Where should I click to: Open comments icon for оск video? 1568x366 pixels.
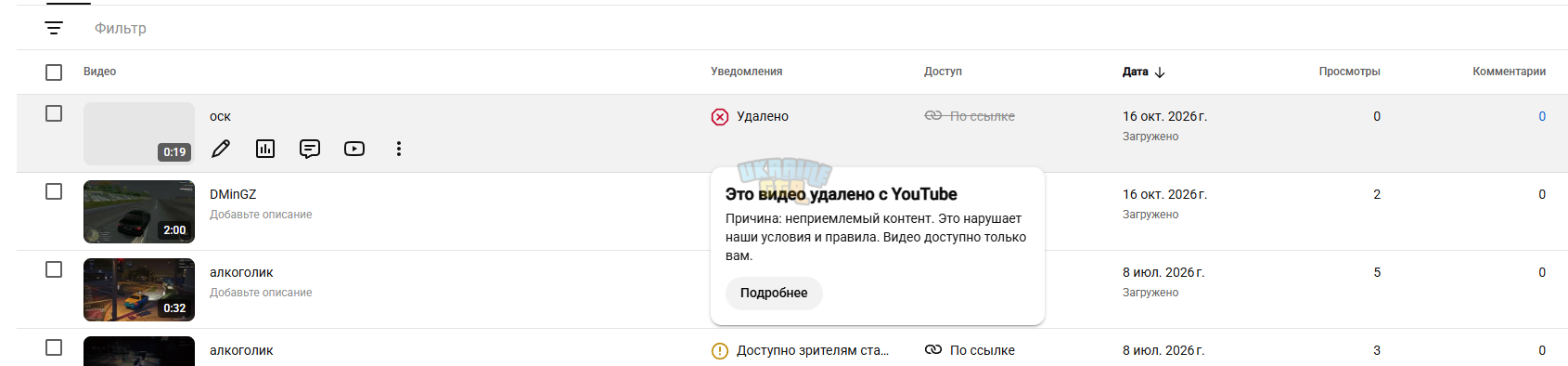tap(310, 149)
